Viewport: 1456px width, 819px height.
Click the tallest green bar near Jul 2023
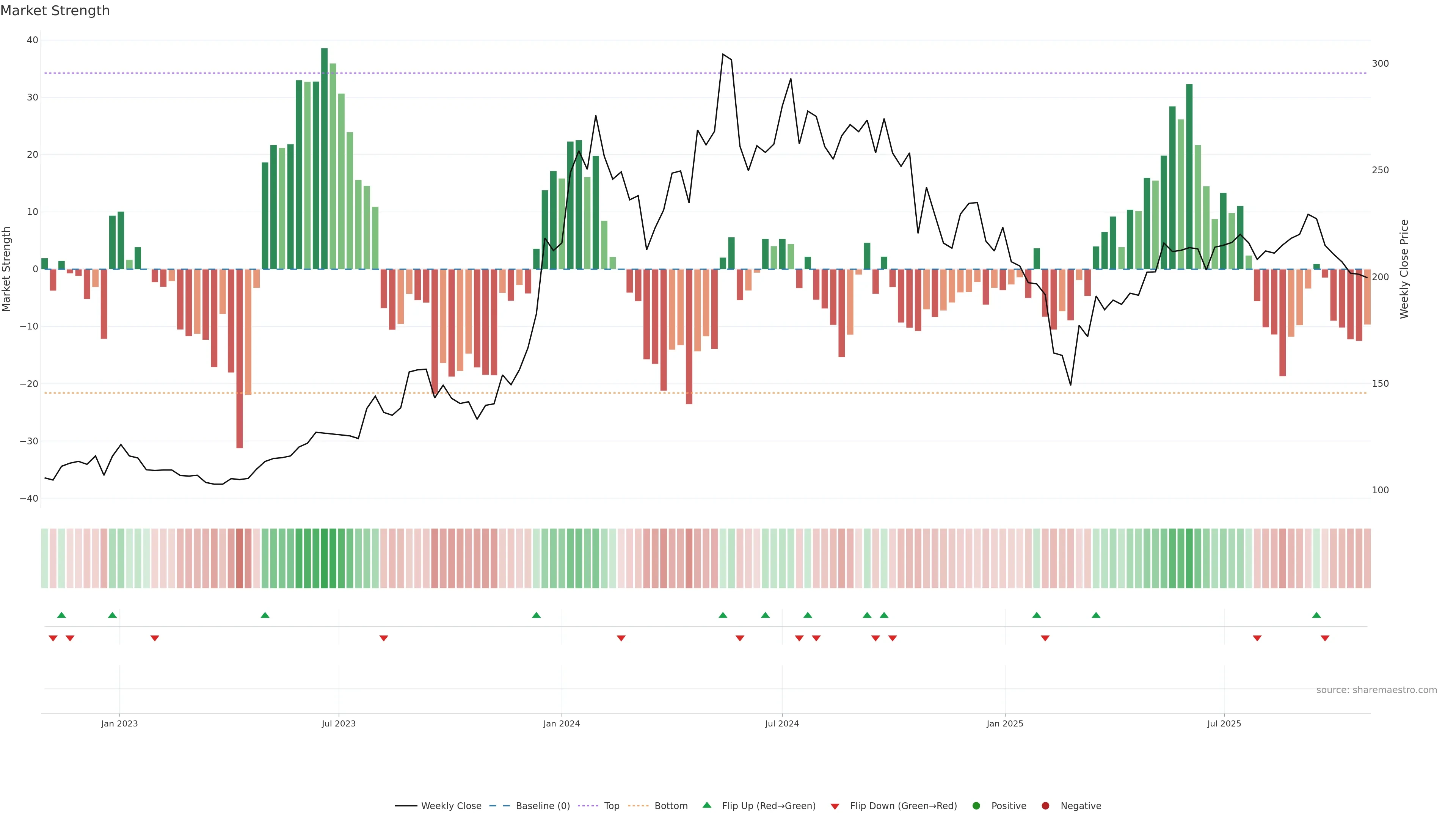coord(325,158)
